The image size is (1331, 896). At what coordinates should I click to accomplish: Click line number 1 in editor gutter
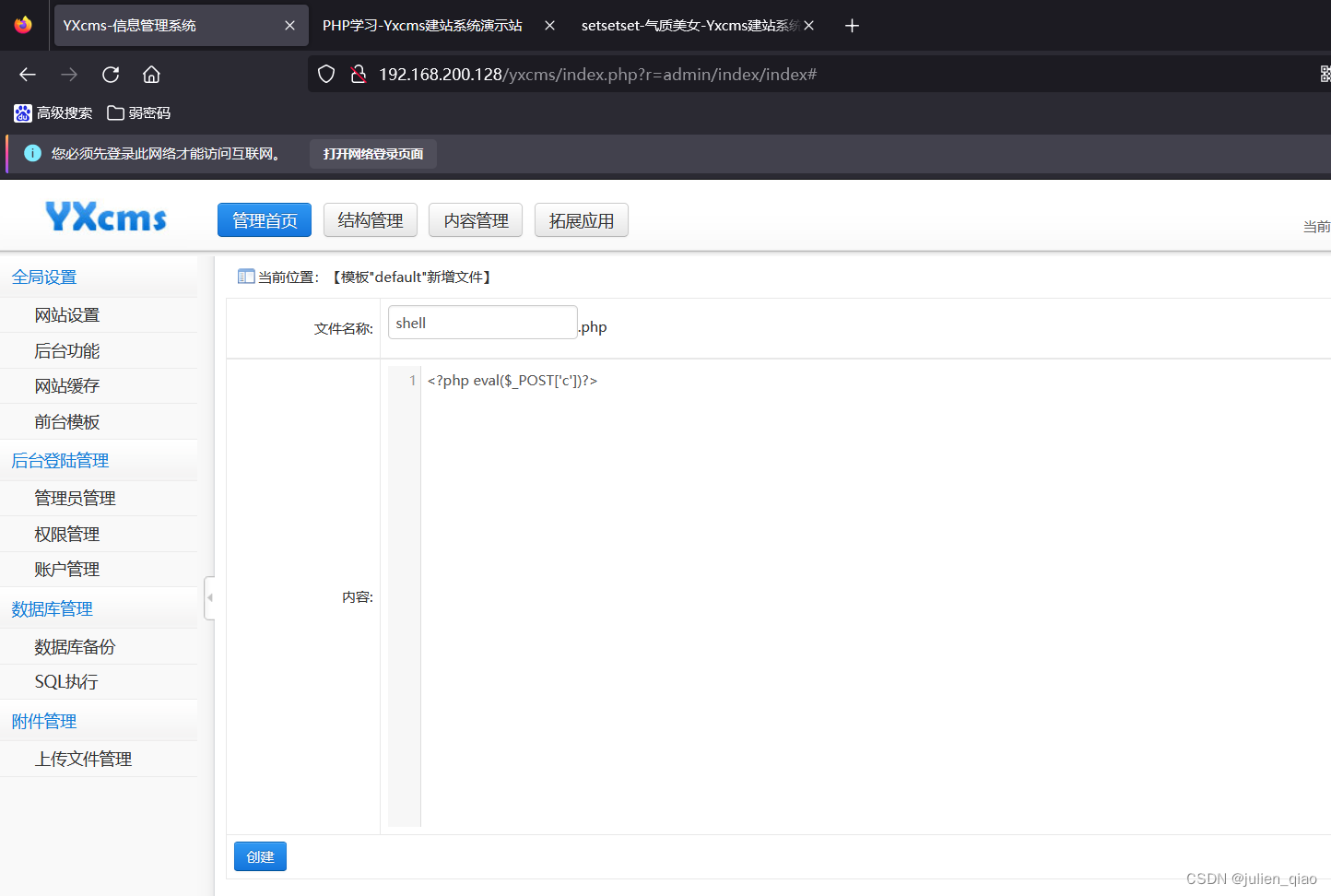413,381
